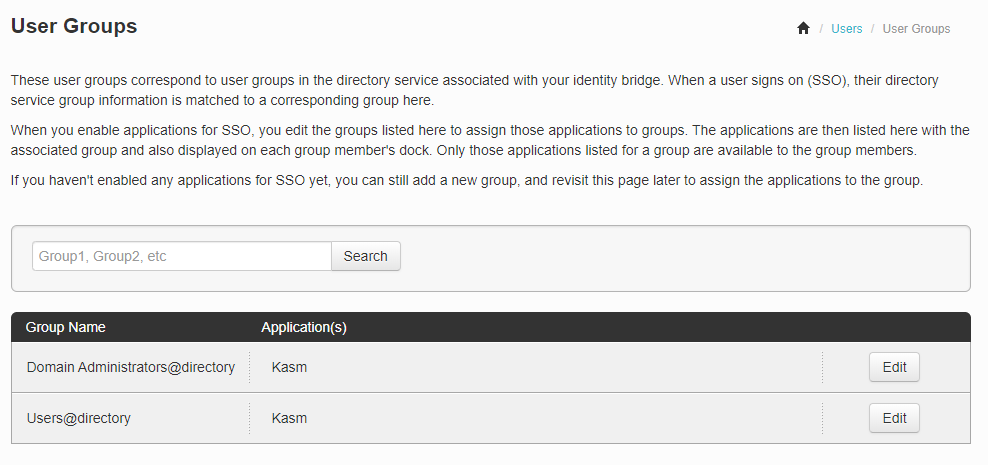The image size is (988, 465).
Task: Click the slash between Home icon and Users
Action: pyautogui.click(x=821, y=29)
